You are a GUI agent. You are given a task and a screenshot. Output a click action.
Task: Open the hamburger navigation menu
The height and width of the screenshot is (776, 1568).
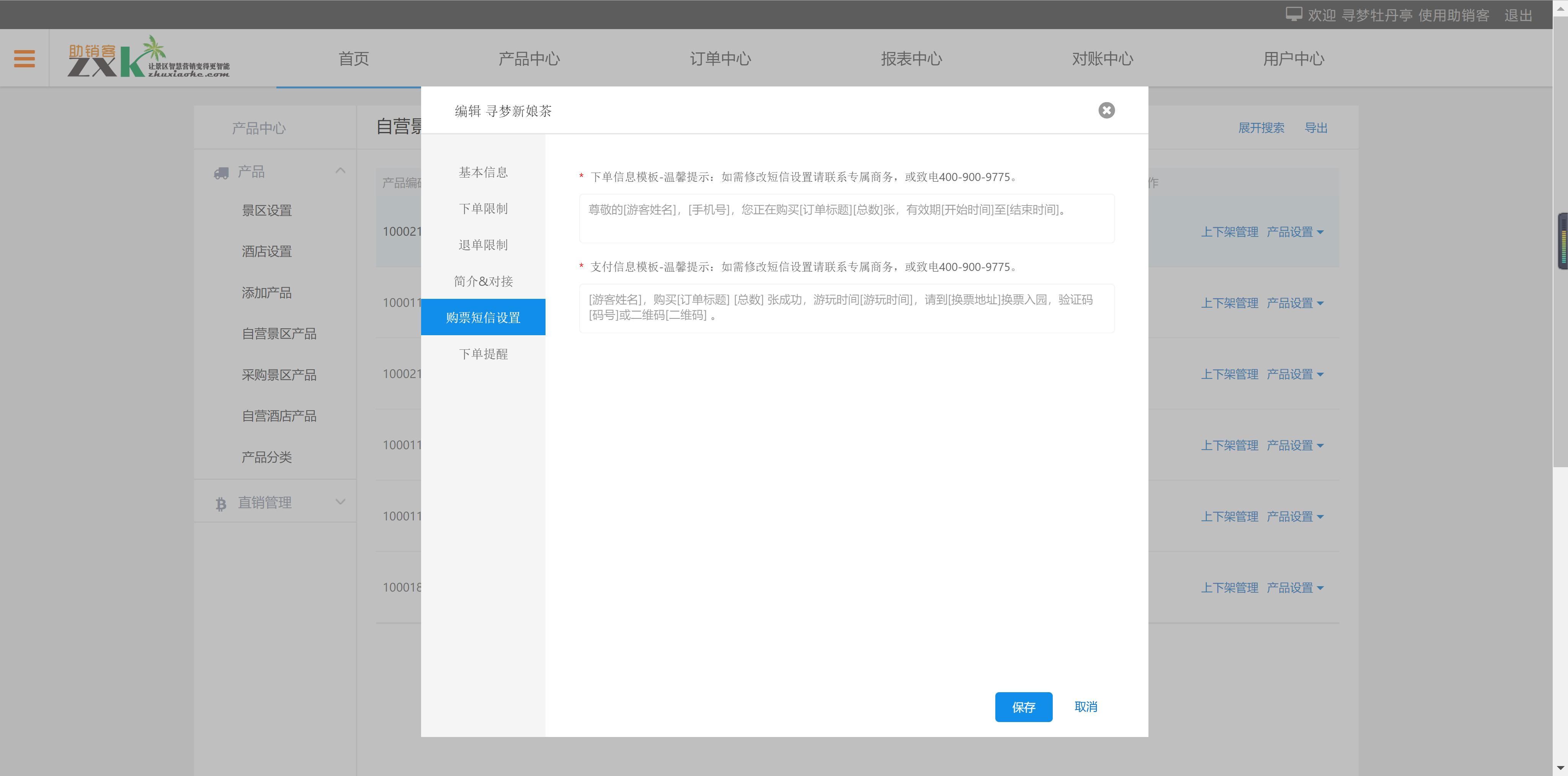click(24, 58)
